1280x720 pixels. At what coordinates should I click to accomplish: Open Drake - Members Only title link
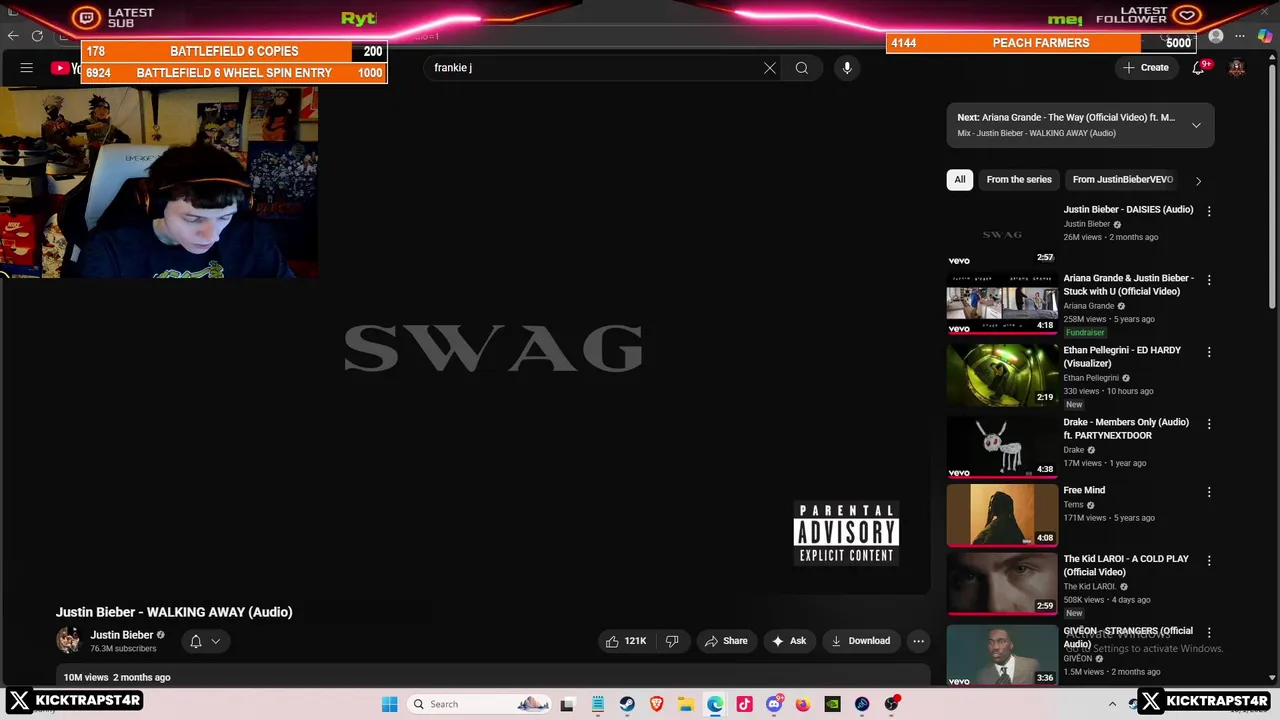tap(1126, 429)
